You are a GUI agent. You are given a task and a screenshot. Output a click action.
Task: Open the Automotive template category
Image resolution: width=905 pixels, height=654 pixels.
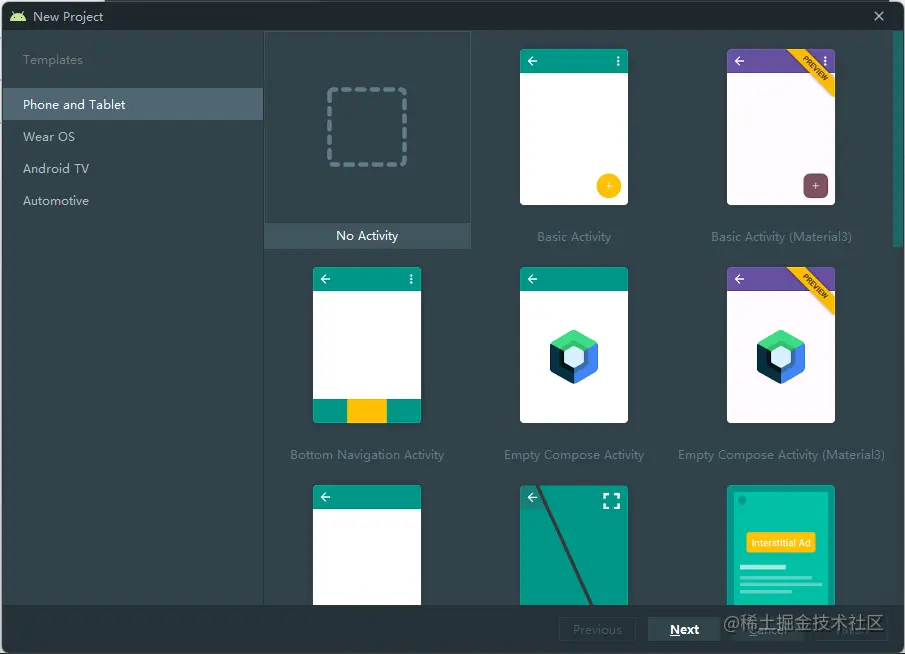[55, 200]
